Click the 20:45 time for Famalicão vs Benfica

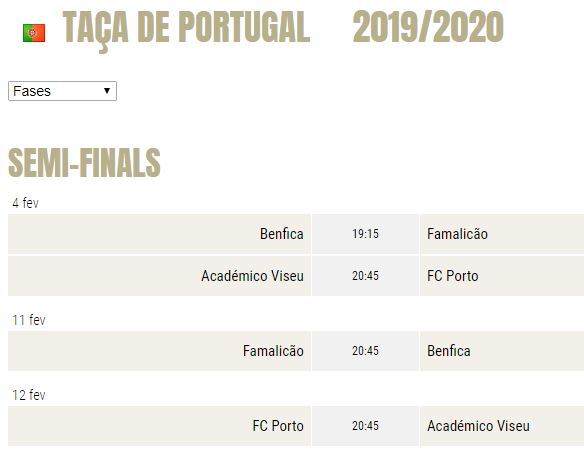pos(365,351)
